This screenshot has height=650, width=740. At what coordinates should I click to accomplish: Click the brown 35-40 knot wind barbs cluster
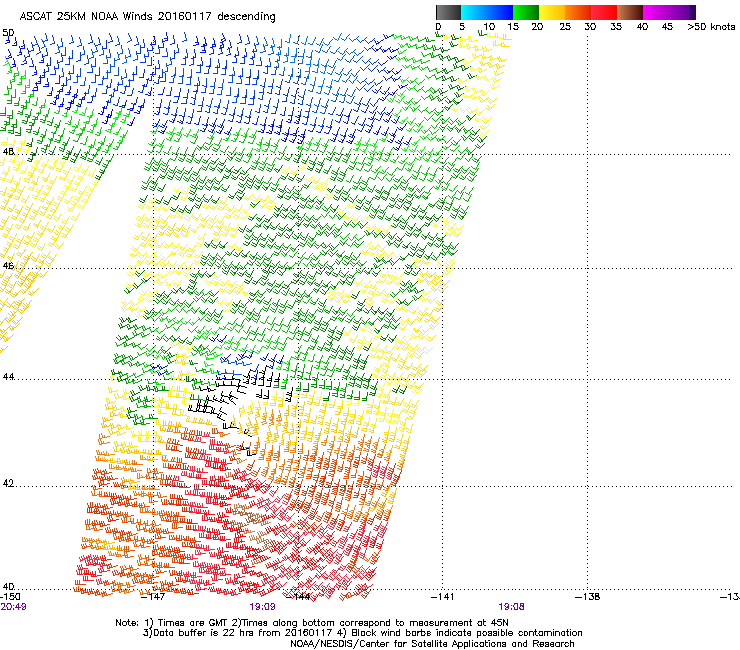(250, 529)
